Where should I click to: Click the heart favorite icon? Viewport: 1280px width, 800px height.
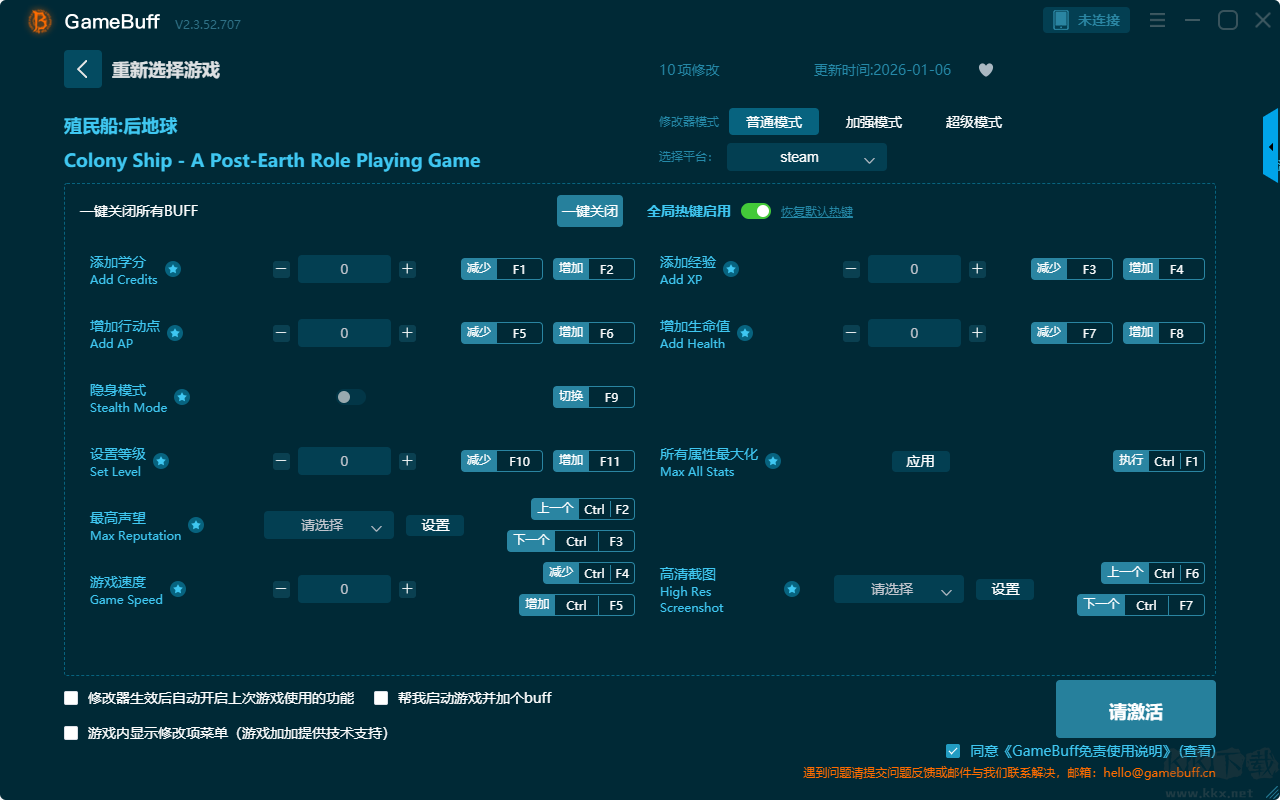tap(986, 70)
